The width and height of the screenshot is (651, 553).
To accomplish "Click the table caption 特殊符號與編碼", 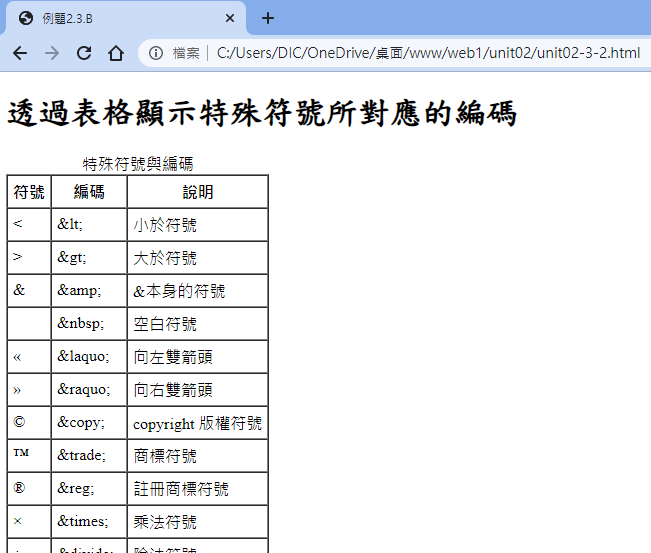I will point(137,164).
